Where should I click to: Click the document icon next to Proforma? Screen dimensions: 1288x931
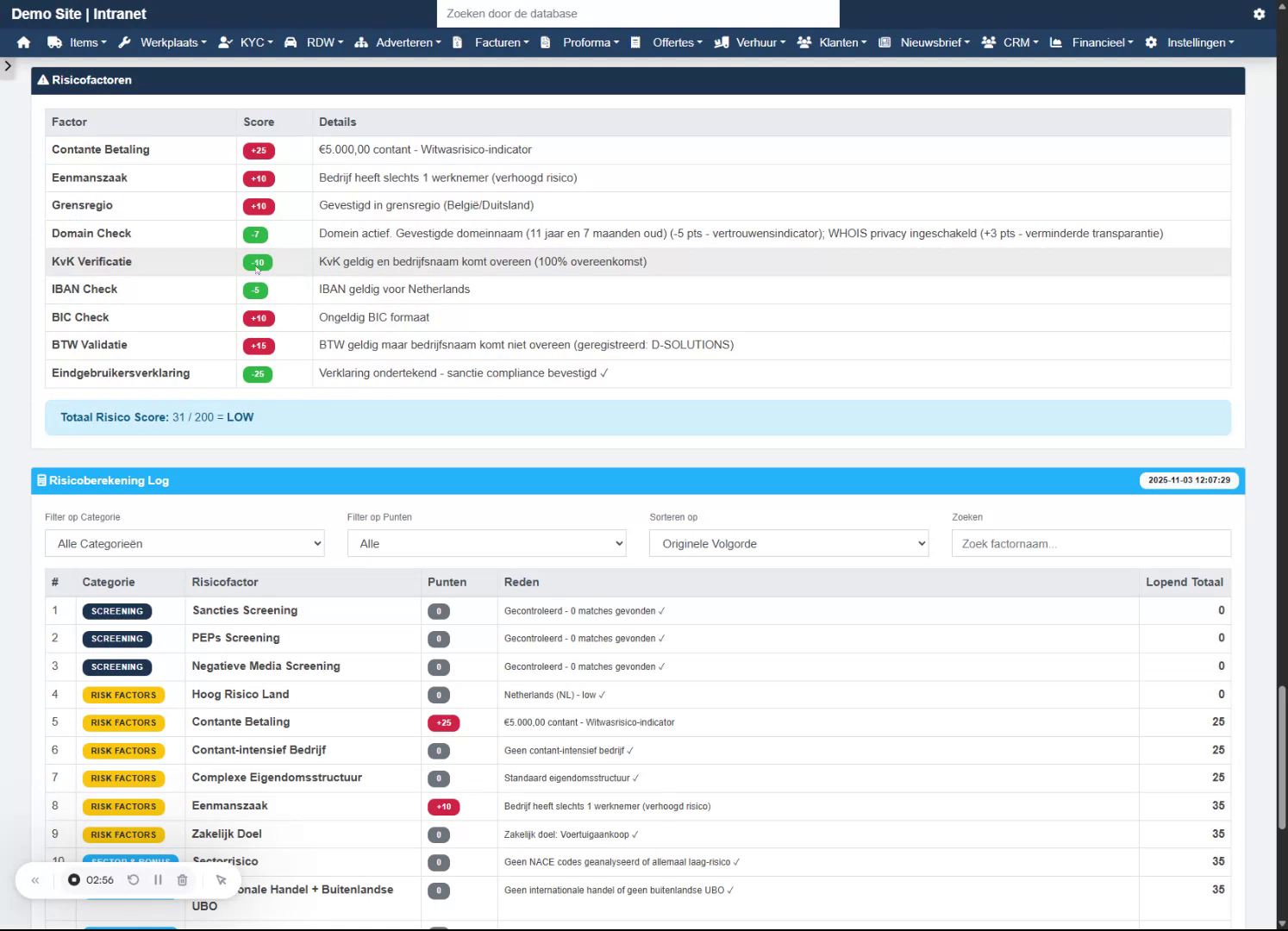(x=545, y=42)
